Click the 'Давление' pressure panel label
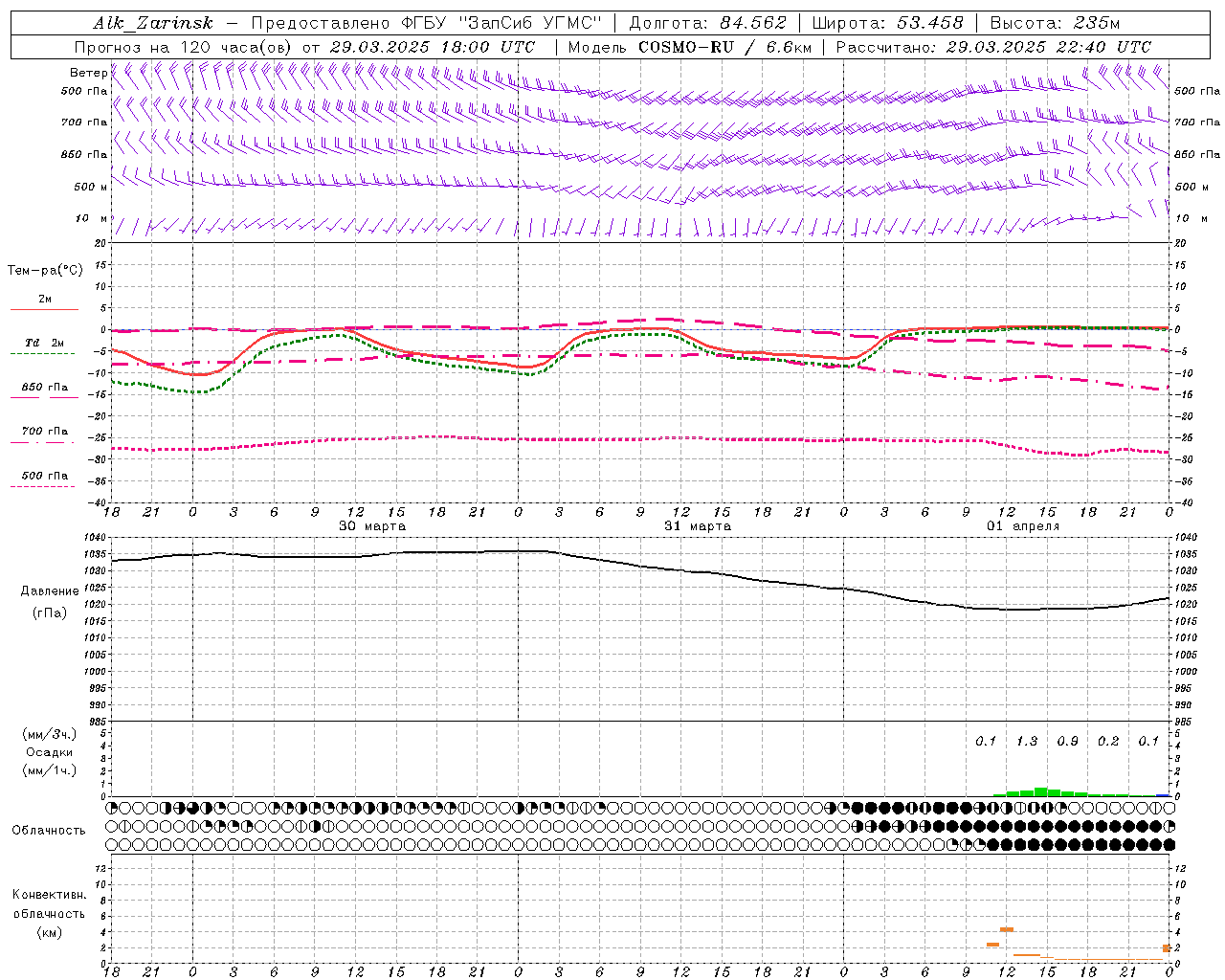The height and width of the screenshot is (980, 1225). point(50,591)
